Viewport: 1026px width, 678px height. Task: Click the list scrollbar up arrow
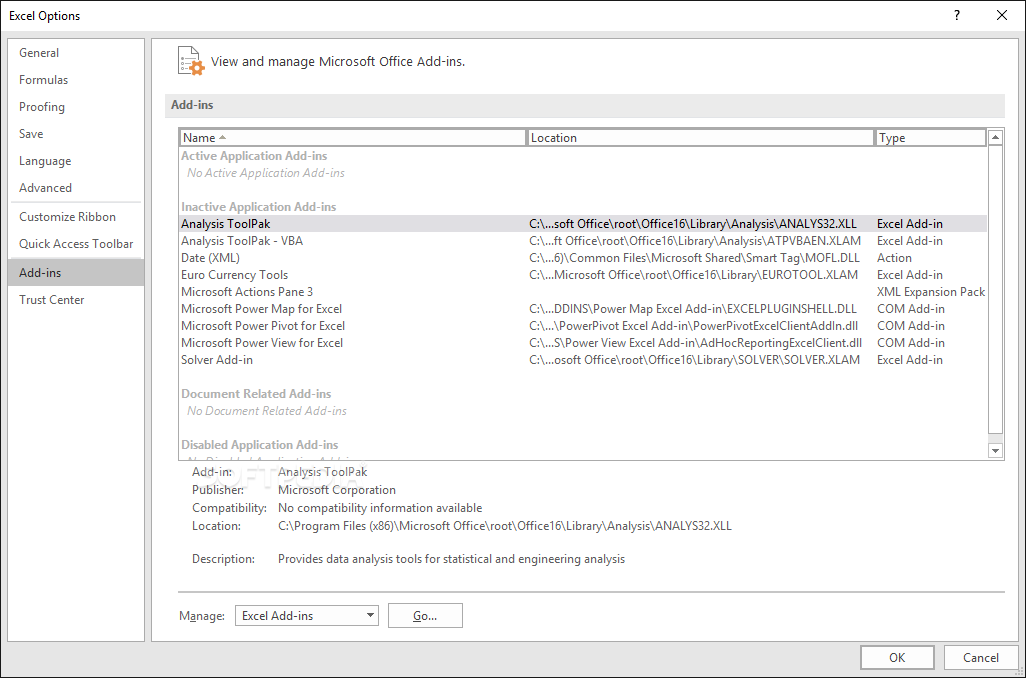click(x=995, y=137)
